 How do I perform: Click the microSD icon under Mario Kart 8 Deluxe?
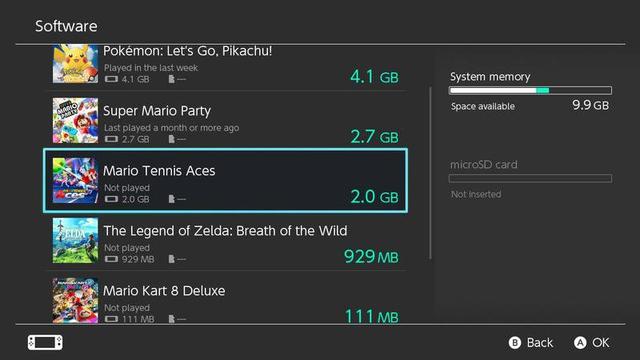click(172, 319)
